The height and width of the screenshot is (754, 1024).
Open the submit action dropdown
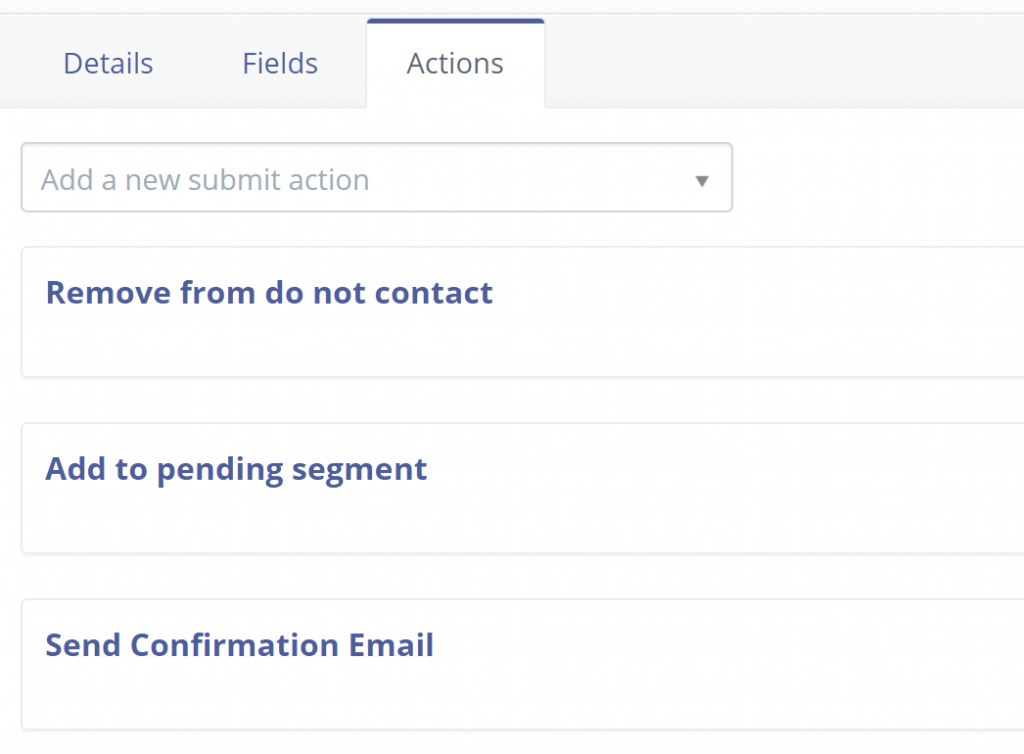coord(376,178)
